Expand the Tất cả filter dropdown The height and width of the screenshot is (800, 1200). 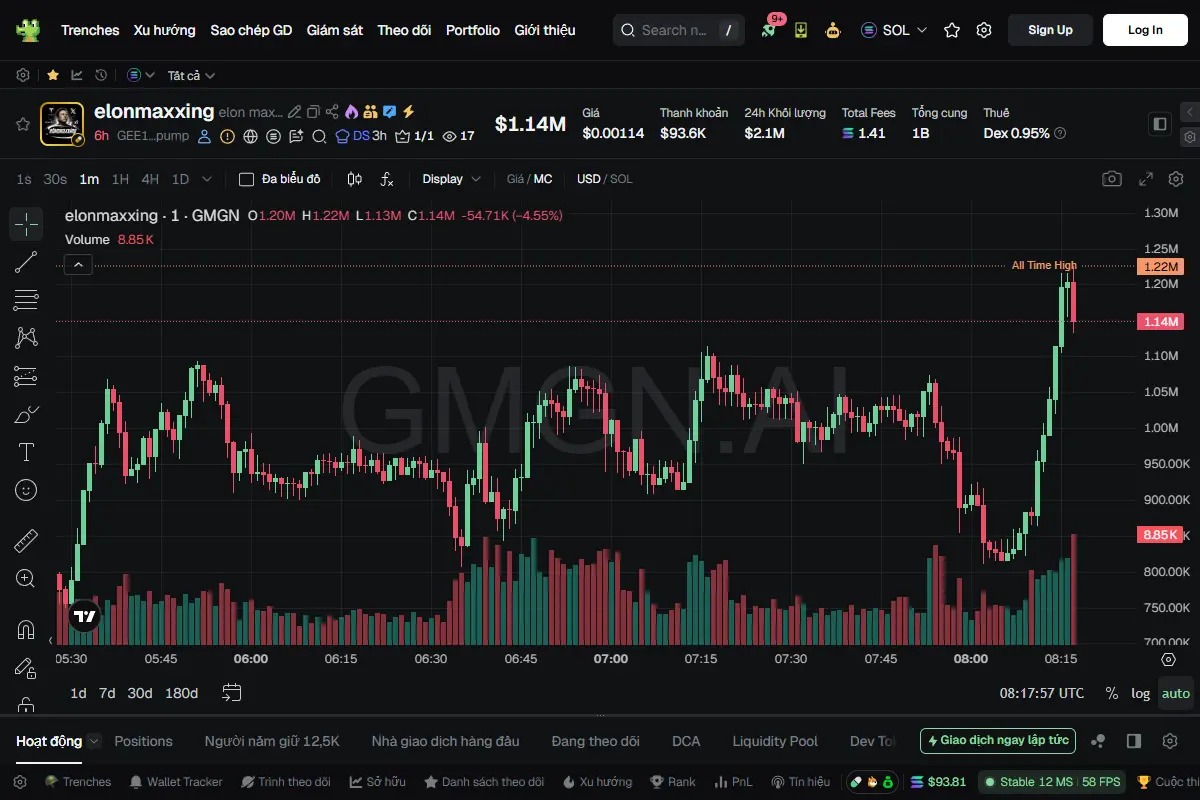191,75
